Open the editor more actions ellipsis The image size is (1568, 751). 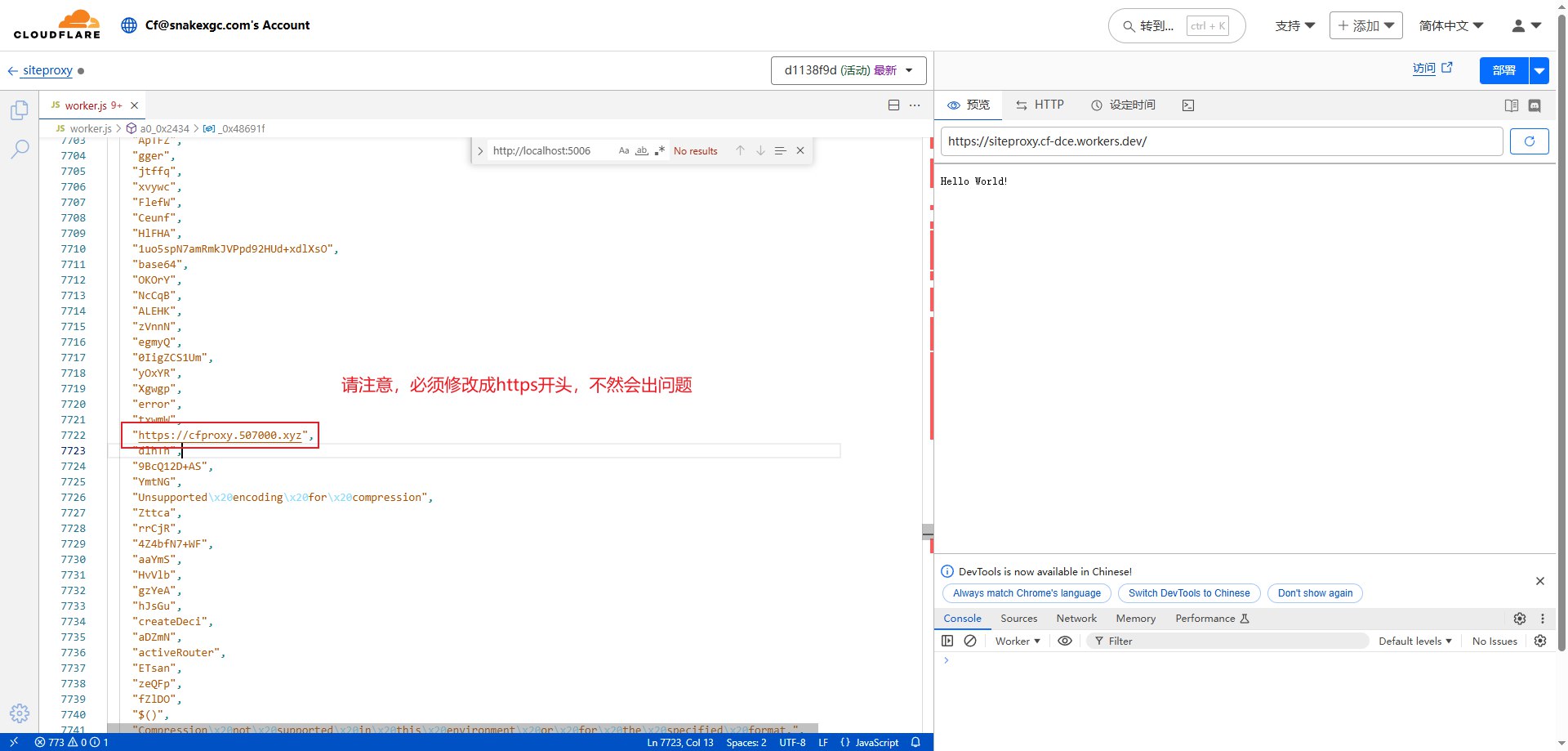click(x=915, y=105)
